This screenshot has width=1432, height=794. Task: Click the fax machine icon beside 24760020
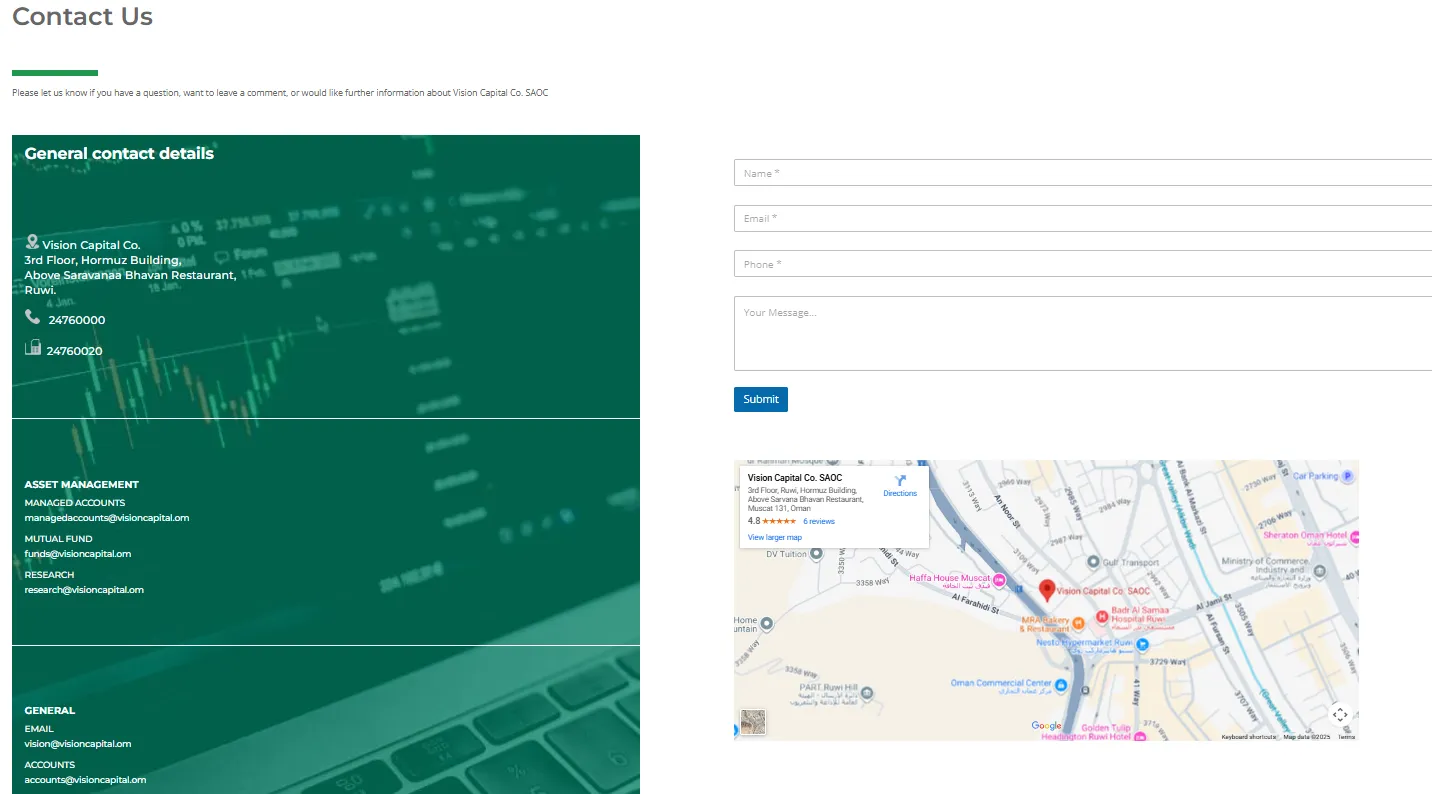tap(33, 348)
